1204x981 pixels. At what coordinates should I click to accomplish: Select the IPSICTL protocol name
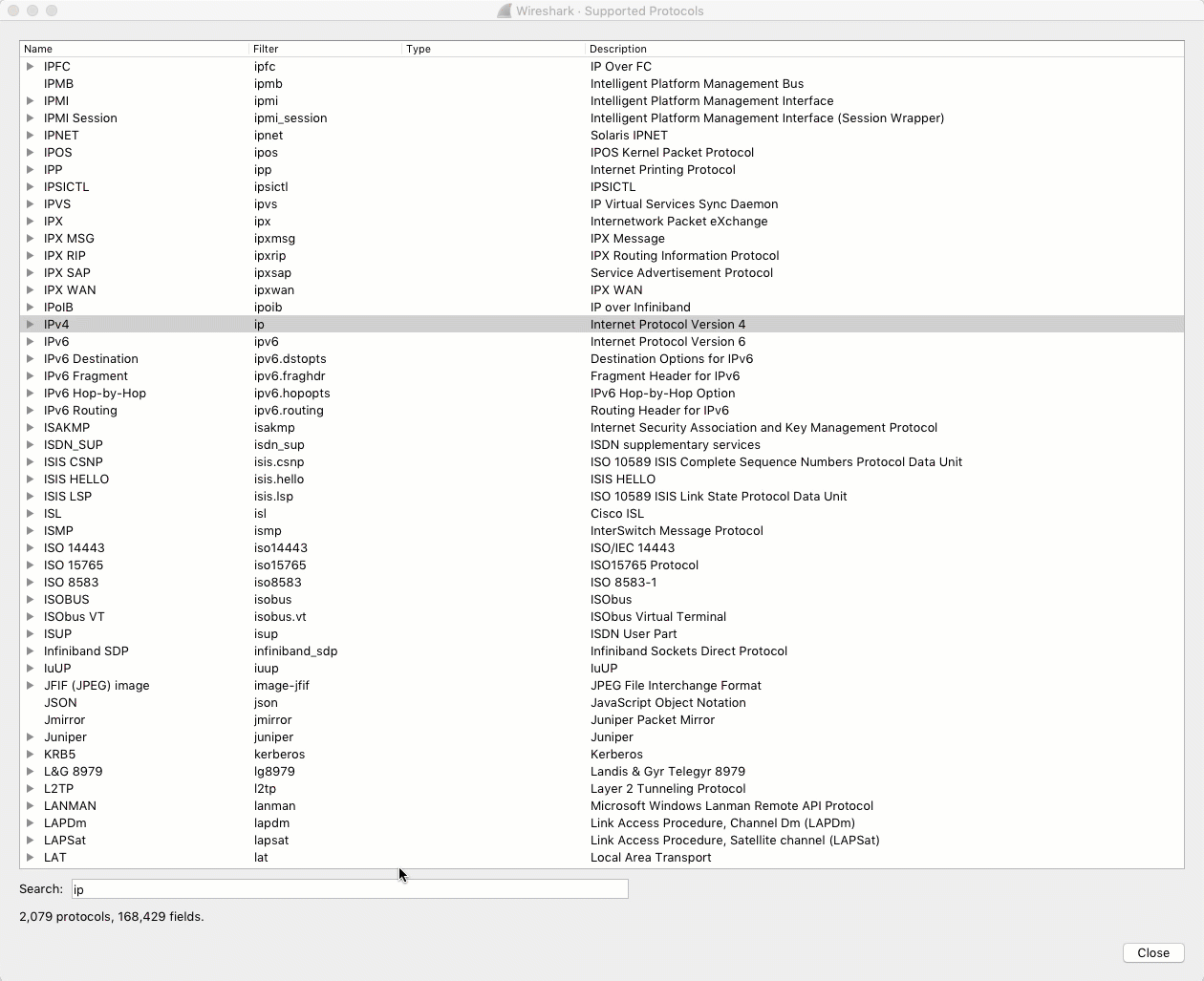(x=66, y=186)
